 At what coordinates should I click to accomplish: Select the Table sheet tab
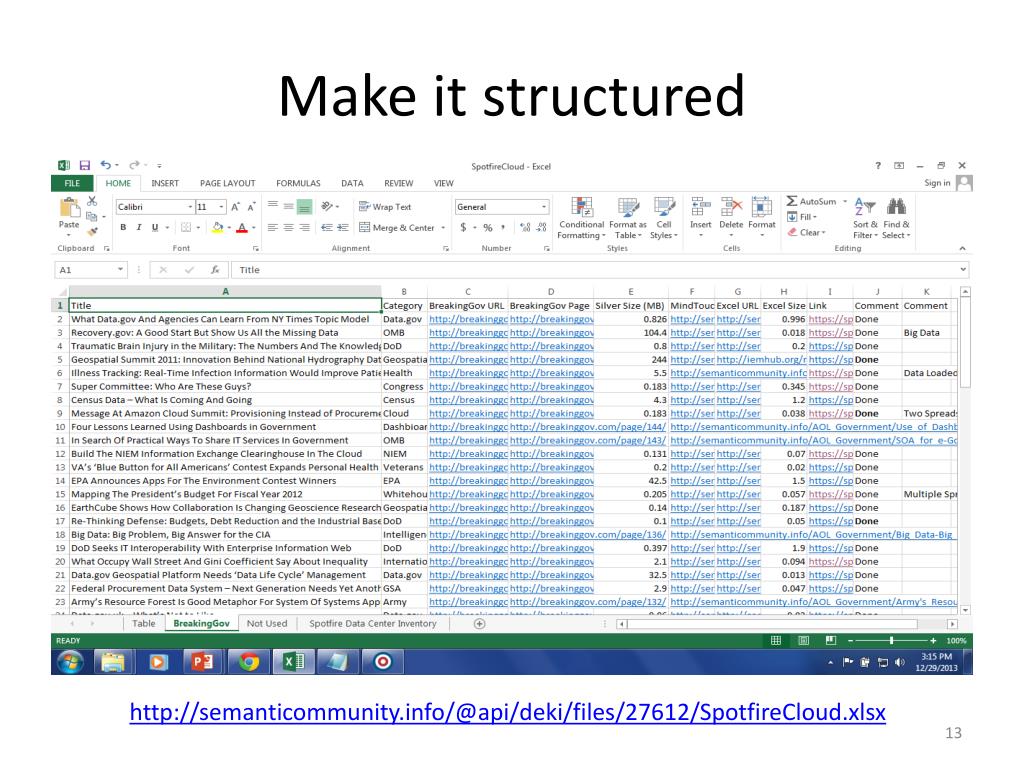click(144, 624)
